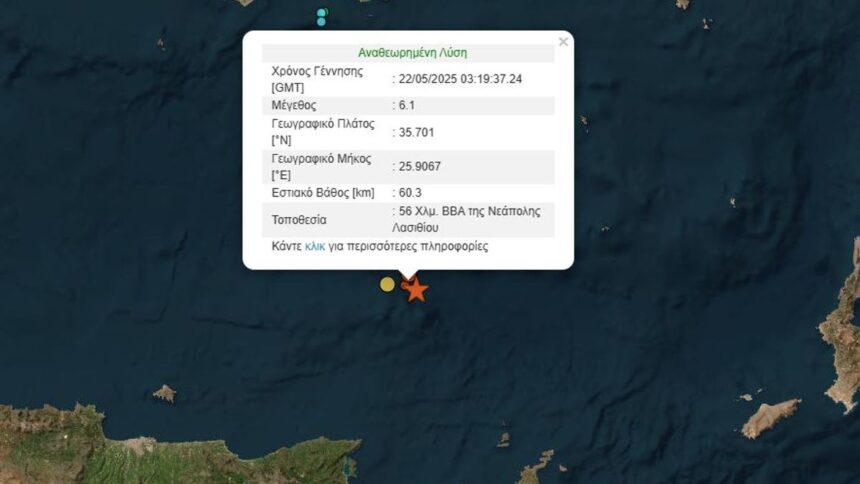Click the small island north of Crete
This screenshot has height=484, width=860.
tap(164, 393)
